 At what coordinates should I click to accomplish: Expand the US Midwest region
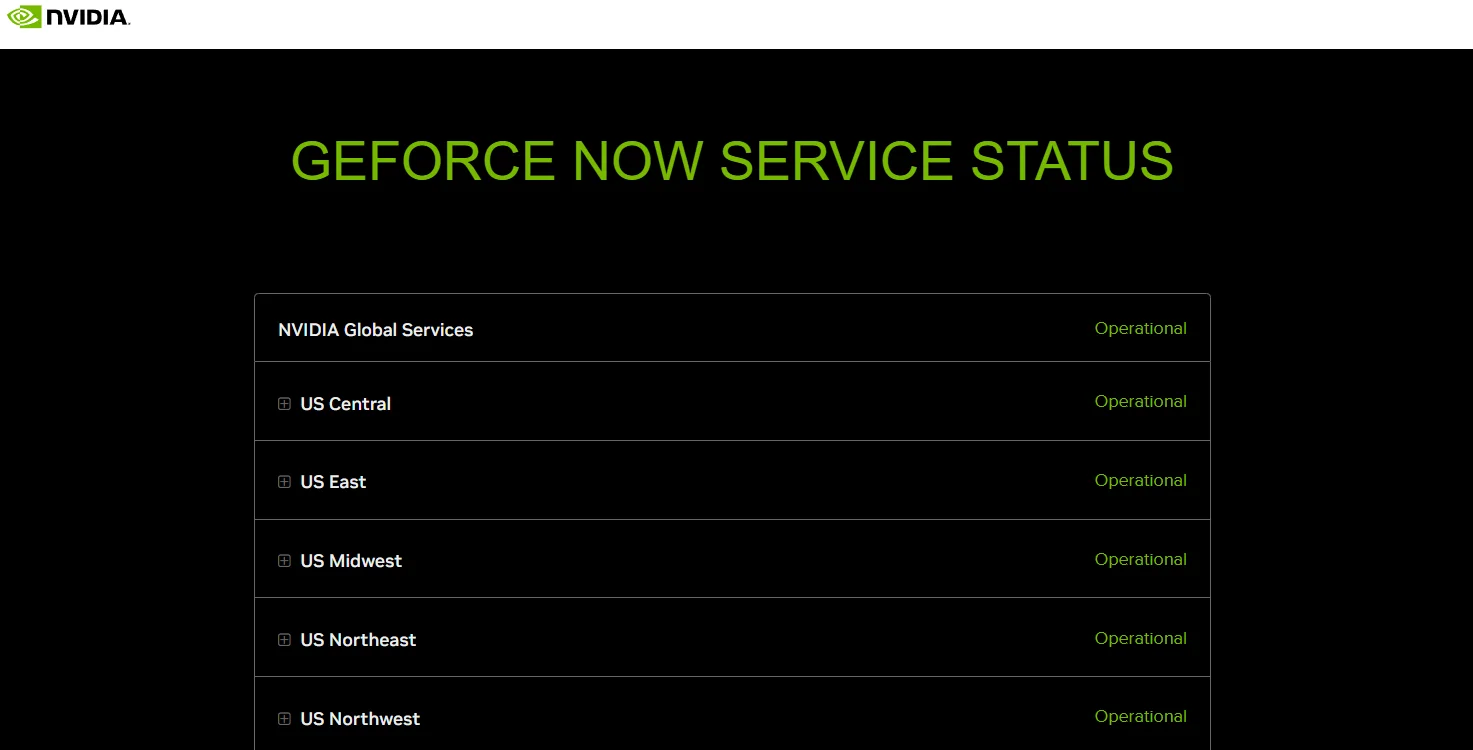click(284, 561)
